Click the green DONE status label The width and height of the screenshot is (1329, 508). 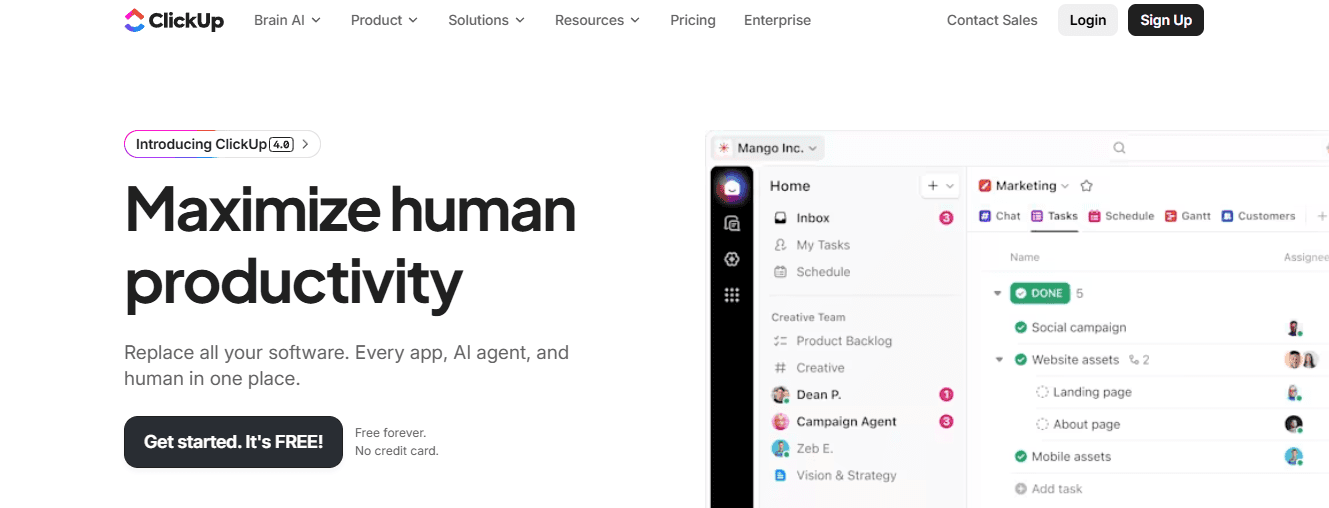(1040, 294)
